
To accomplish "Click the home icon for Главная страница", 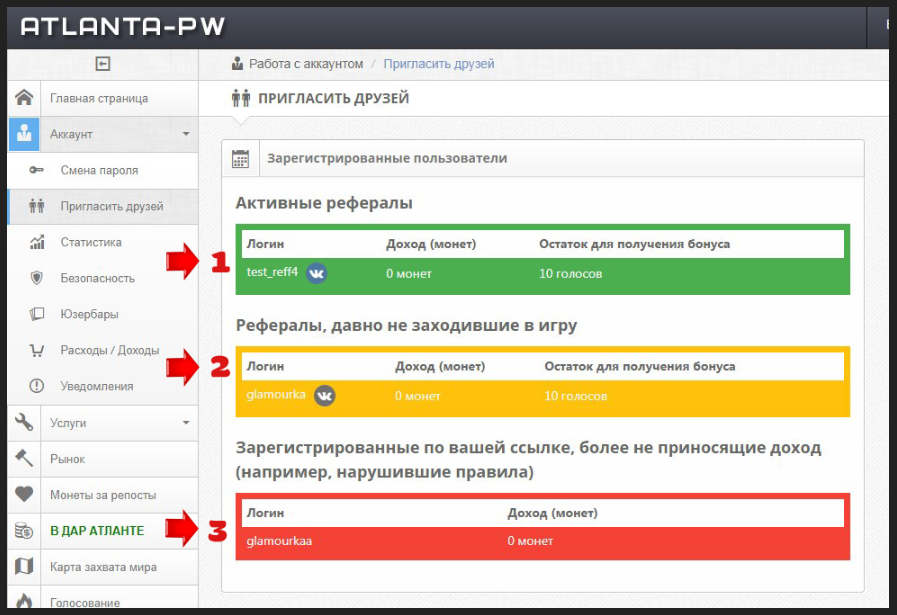I will tap(24, 98).
